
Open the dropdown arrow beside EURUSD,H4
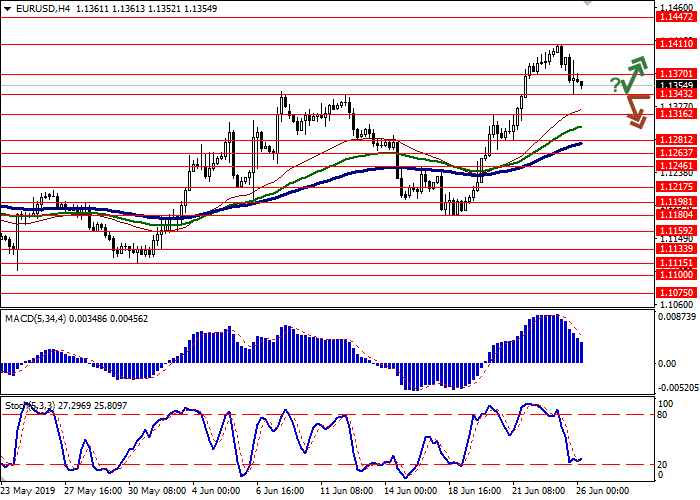5,8
